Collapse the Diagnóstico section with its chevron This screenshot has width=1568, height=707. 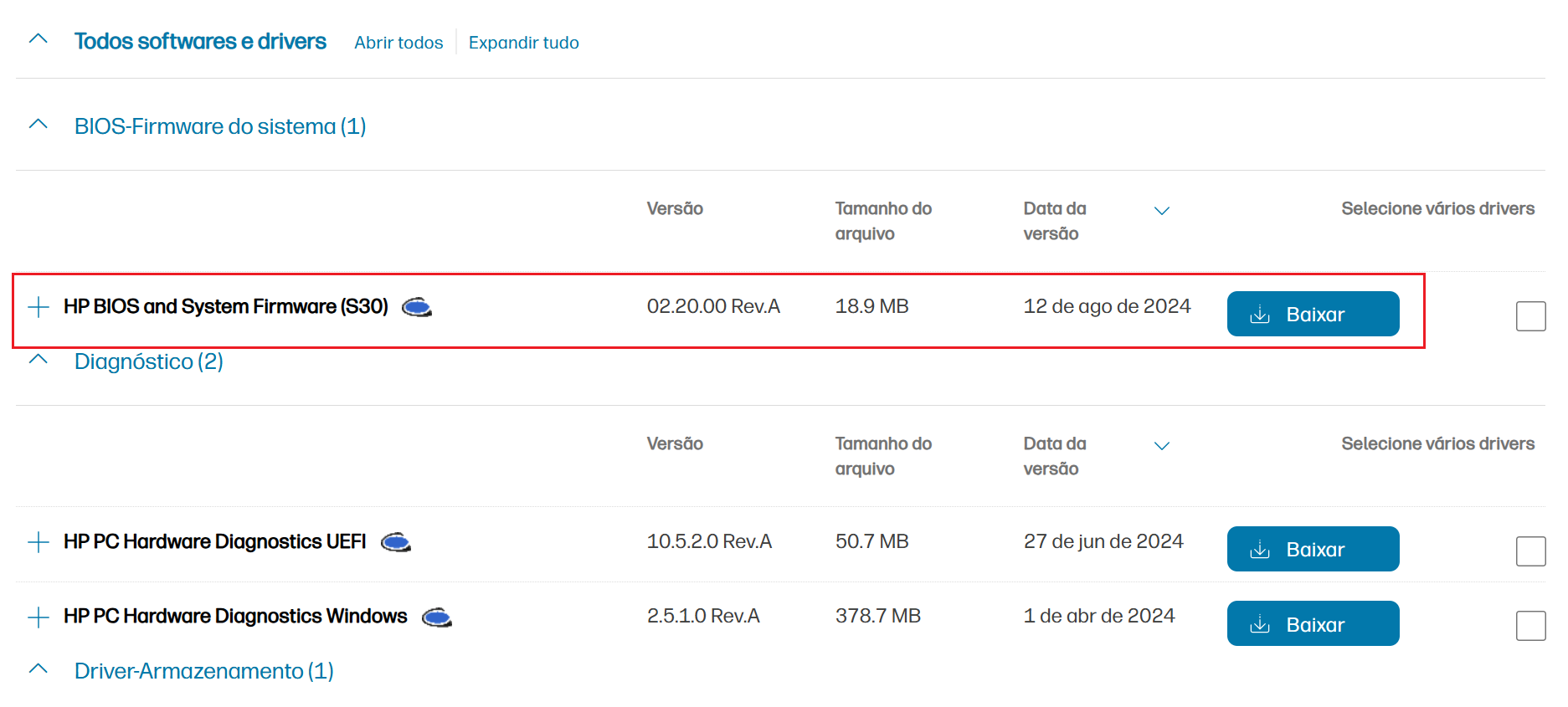[x=39, y=359]
